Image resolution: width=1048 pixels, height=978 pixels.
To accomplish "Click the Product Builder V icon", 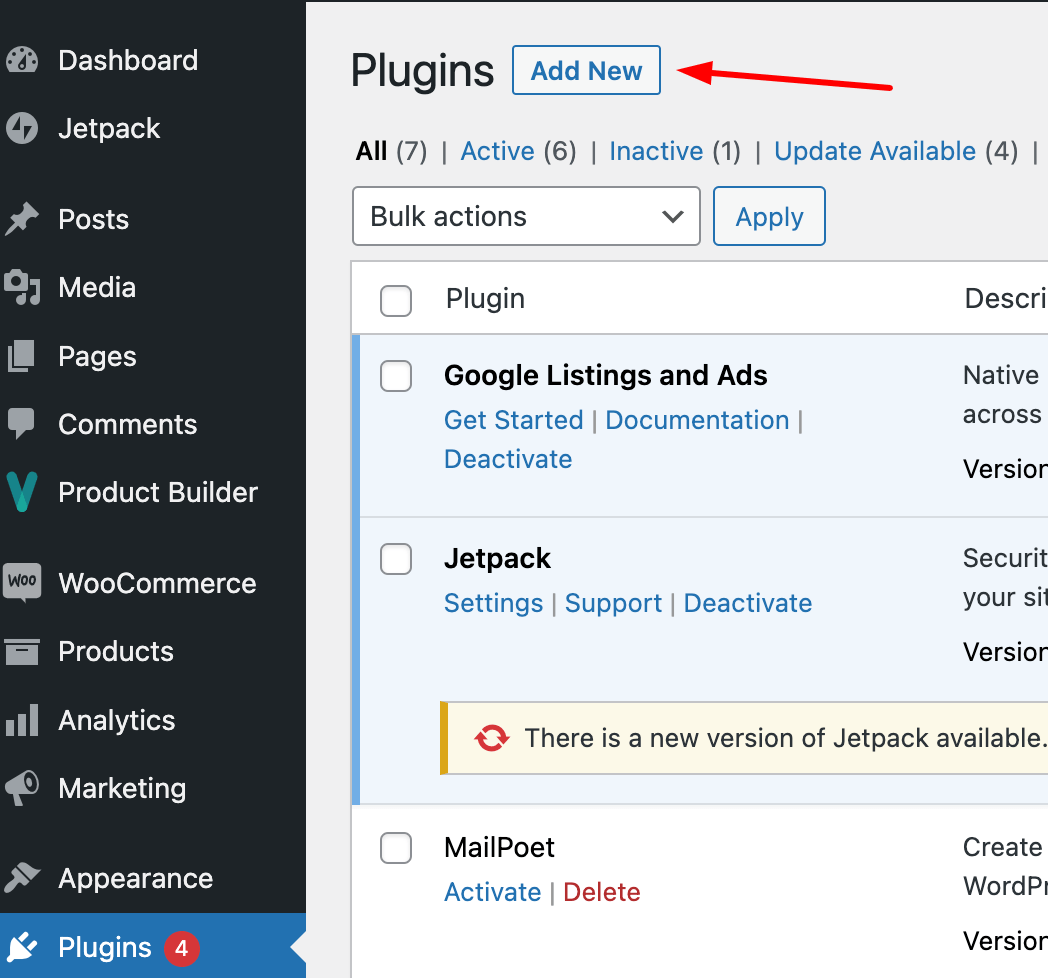I will coord(21,492).
